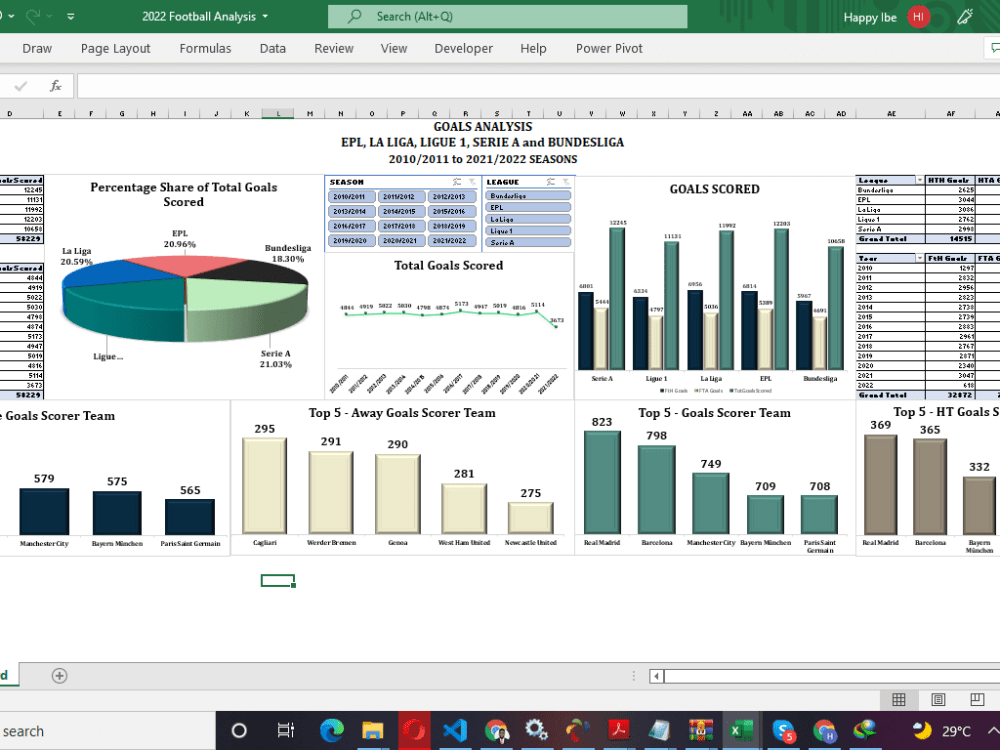Switch to Page Break Preview view
Screen dimensions: 1000x750
click(x=977, y=699)
